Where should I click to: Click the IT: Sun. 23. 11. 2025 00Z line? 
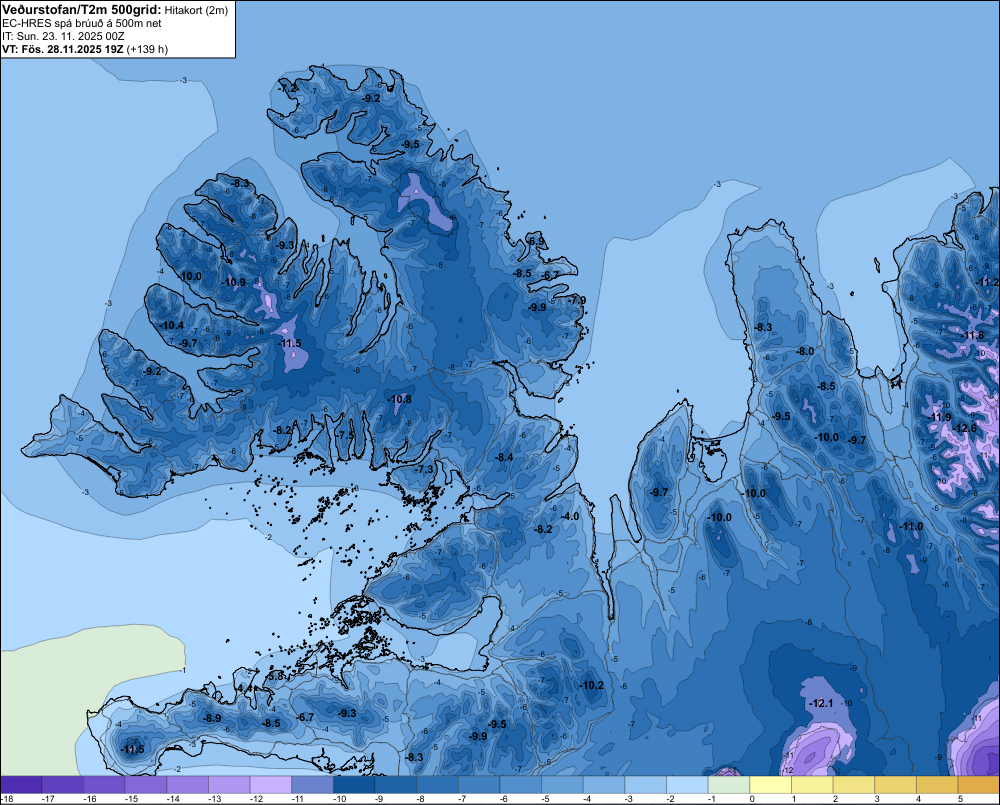tap(63, 36)
